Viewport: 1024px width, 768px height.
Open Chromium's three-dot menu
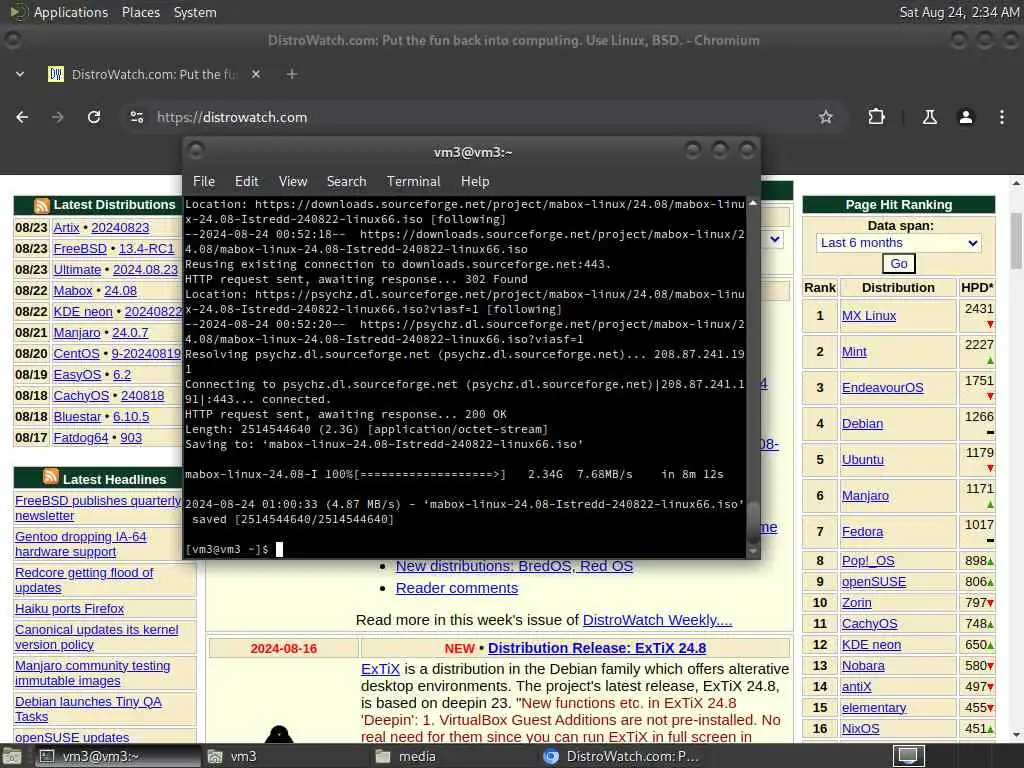1001,117
